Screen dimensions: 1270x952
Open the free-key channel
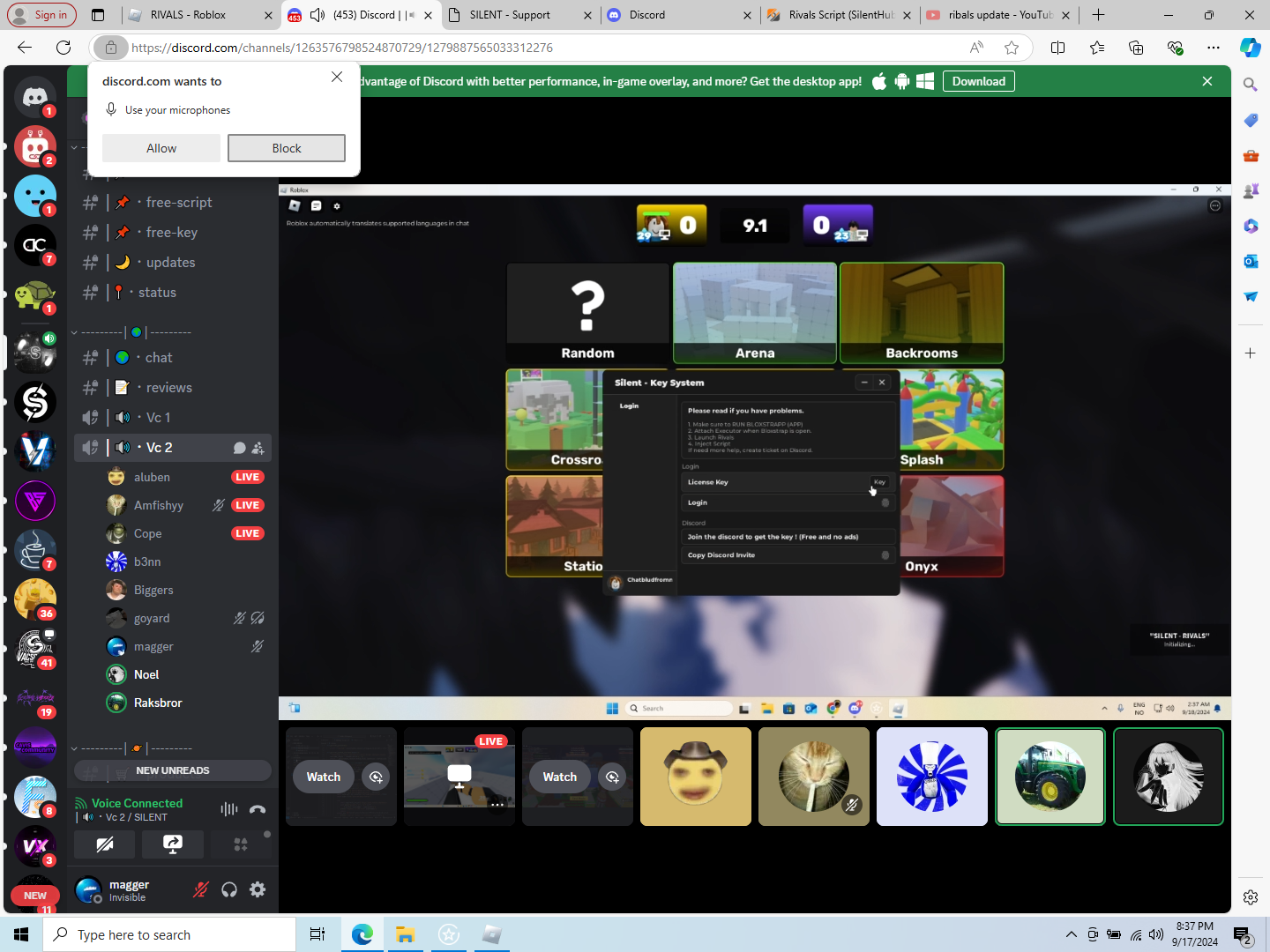pos(173,233)
